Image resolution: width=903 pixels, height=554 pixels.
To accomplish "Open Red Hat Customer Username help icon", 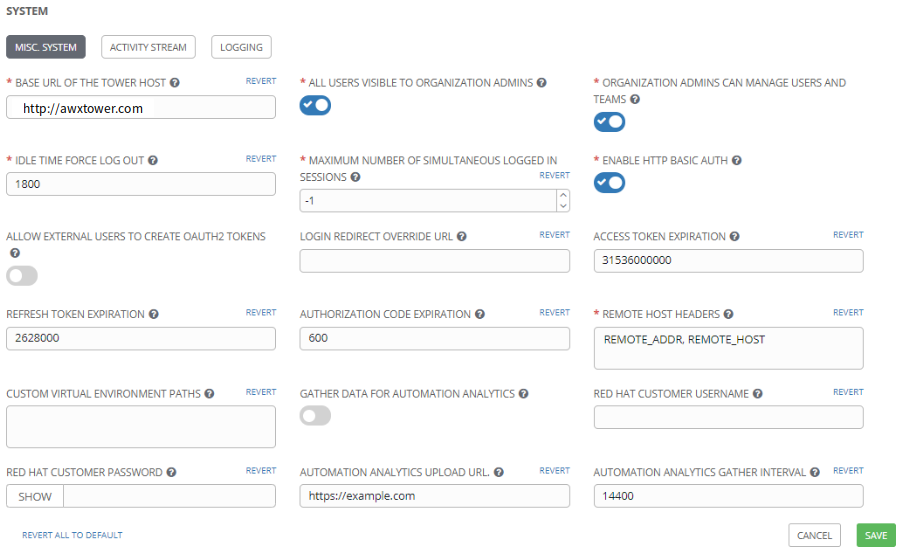I will coord(758,393).
